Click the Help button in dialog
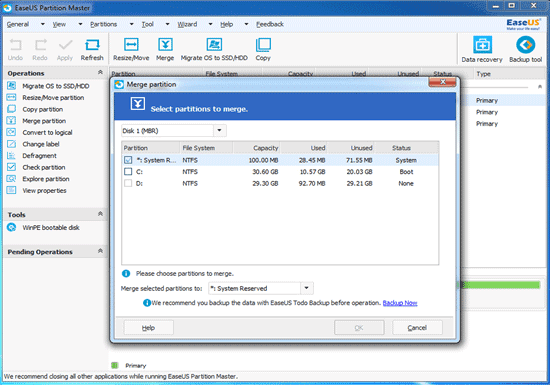The image size is (550, 385). (148, 328)
